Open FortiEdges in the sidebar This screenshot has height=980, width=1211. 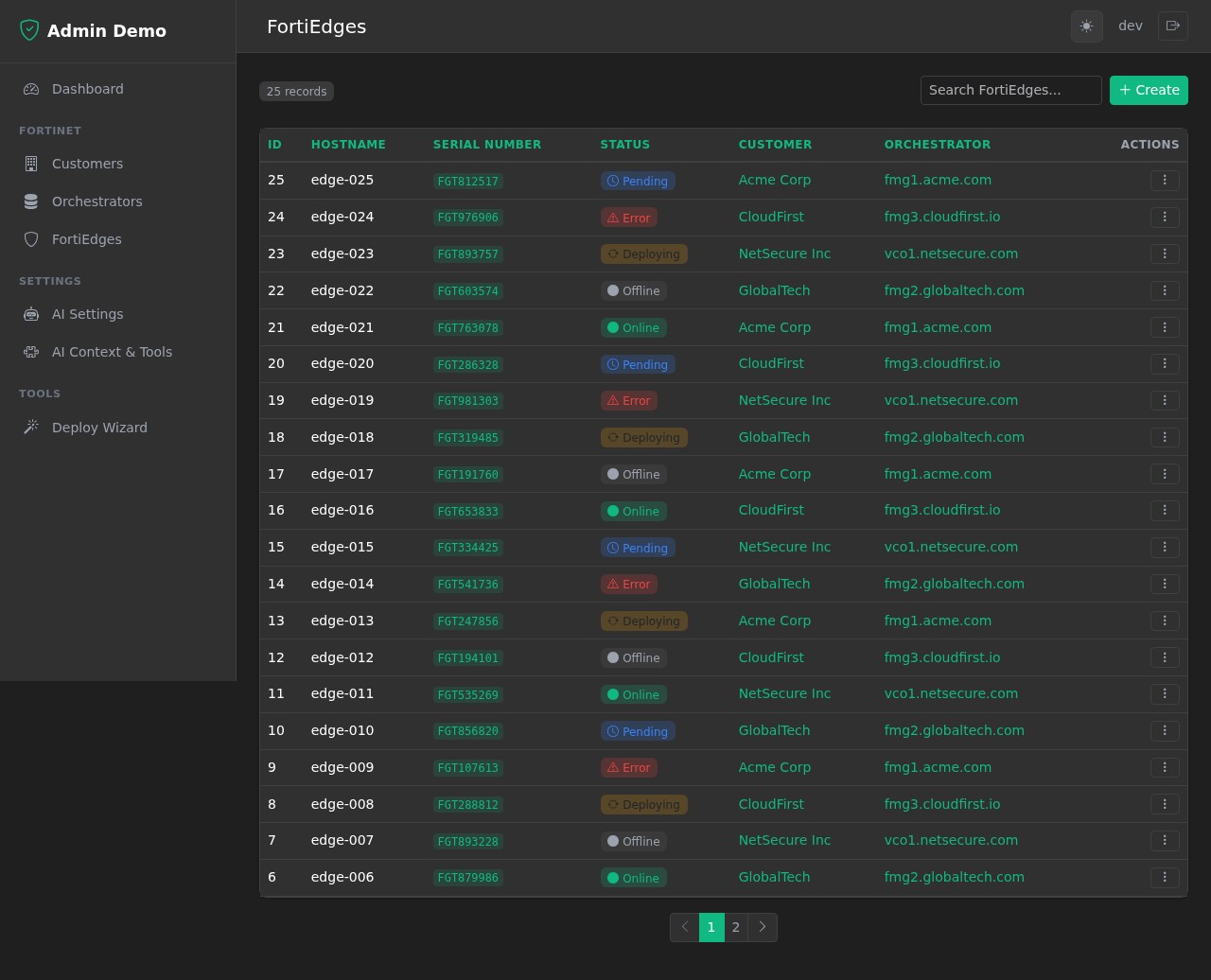[117, 239]
